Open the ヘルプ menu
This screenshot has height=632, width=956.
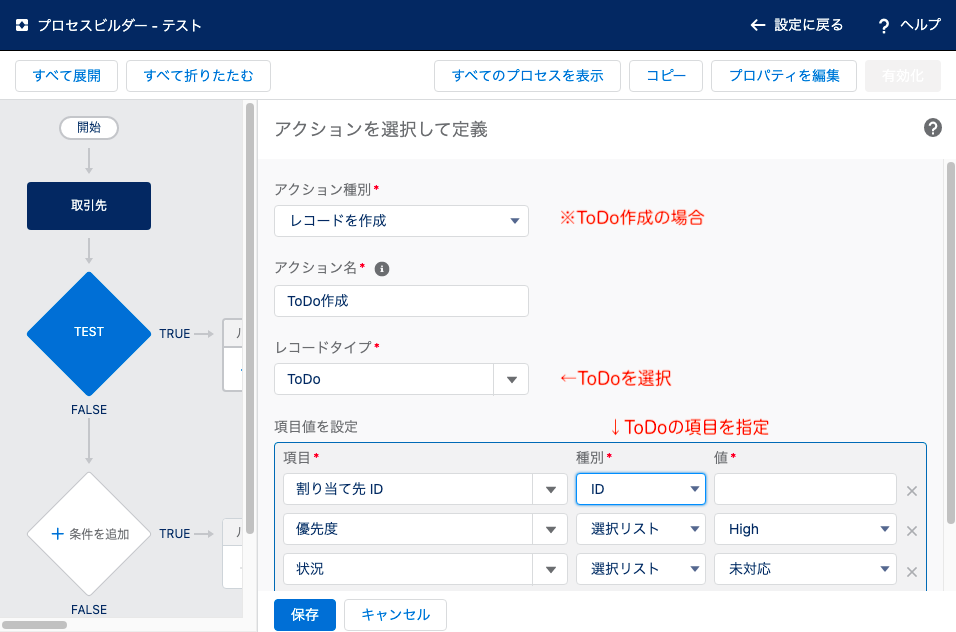[x=909, y=25]
